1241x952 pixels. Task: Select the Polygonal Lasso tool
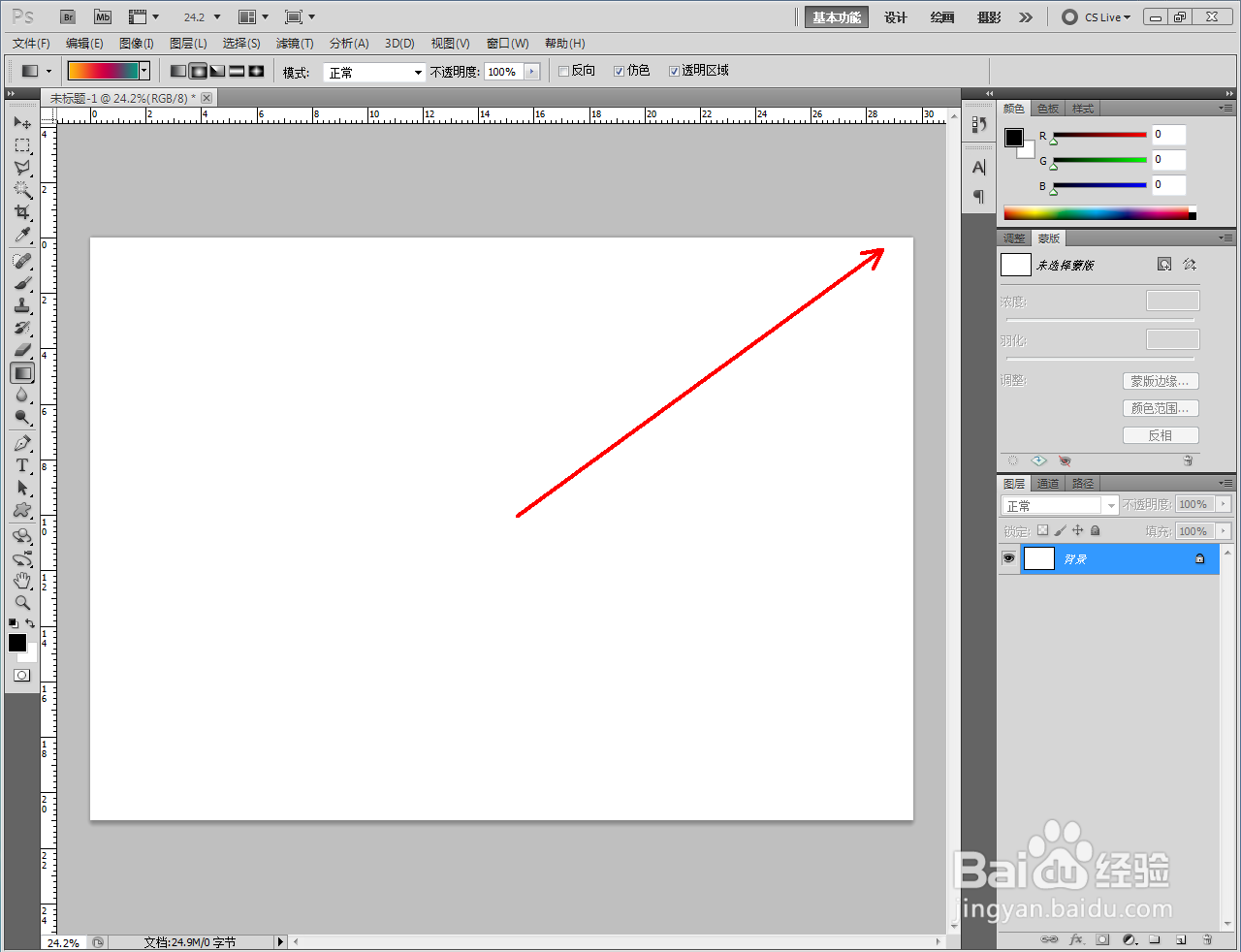click(x=22, y=168)
